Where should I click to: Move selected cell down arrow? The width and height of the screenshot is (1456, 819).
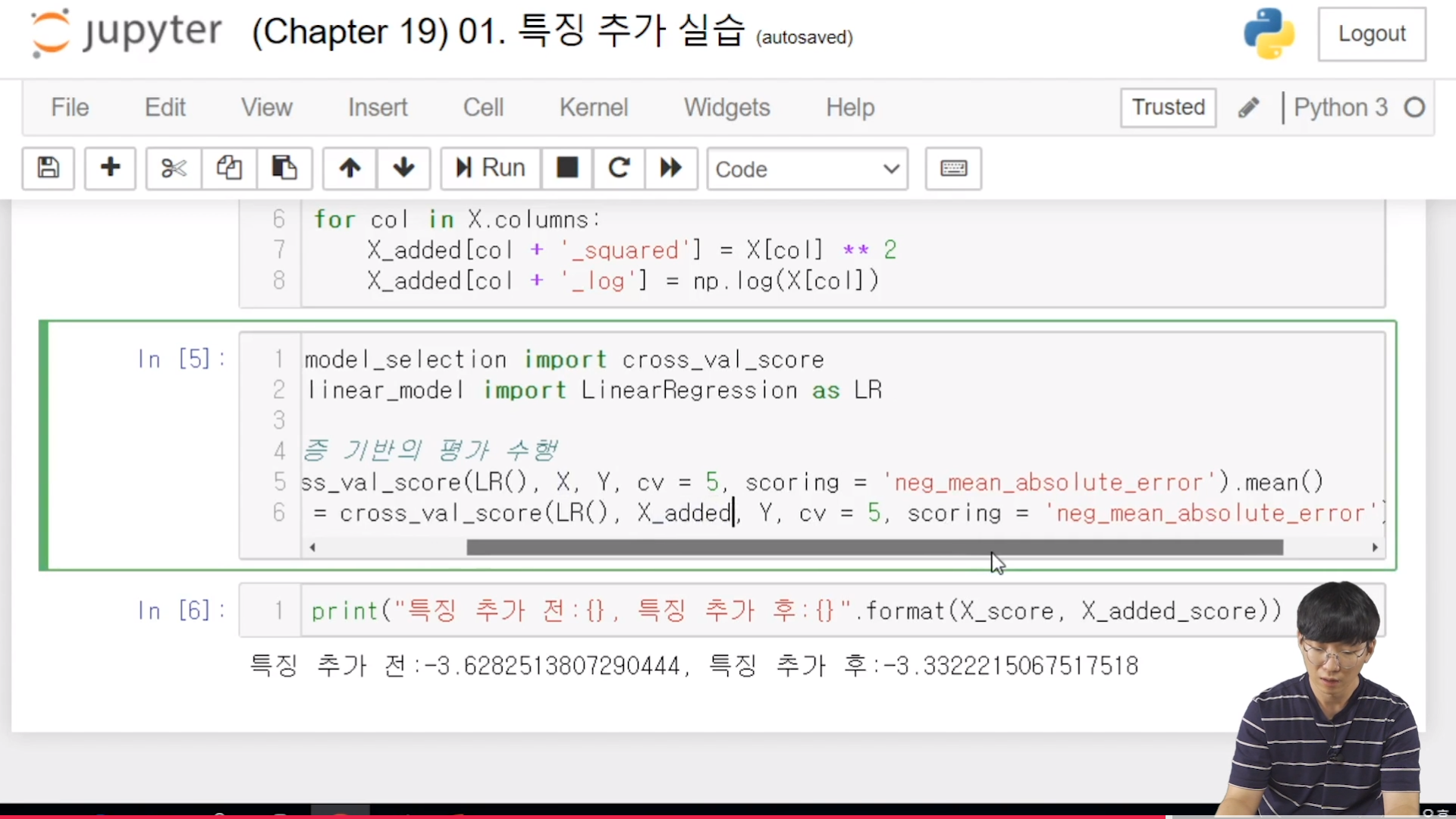(x=403, y=168)
